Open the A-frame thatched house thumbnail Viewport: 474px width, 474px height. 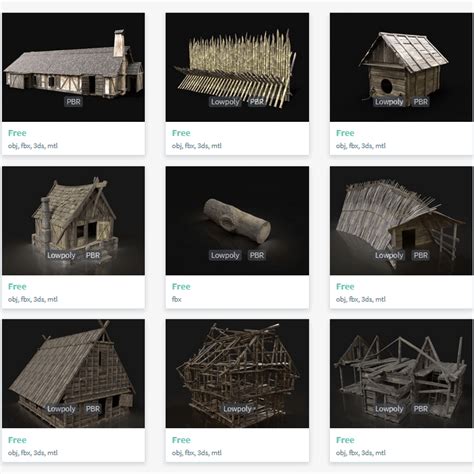73,373
